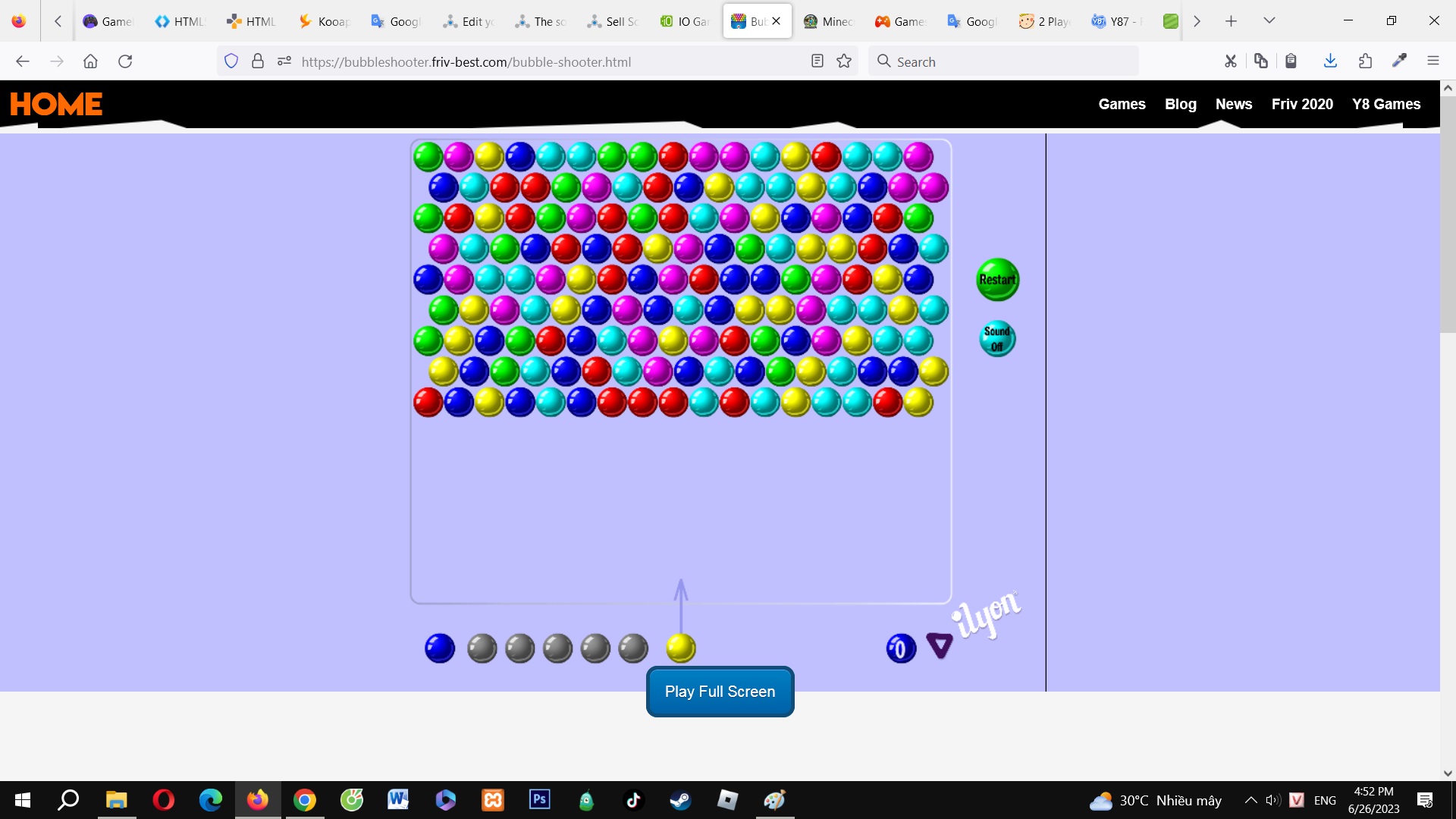The width and height of the screenshot is (1456, 819).
Task: Click the purple score counter bubble
Action: [901, 648]
